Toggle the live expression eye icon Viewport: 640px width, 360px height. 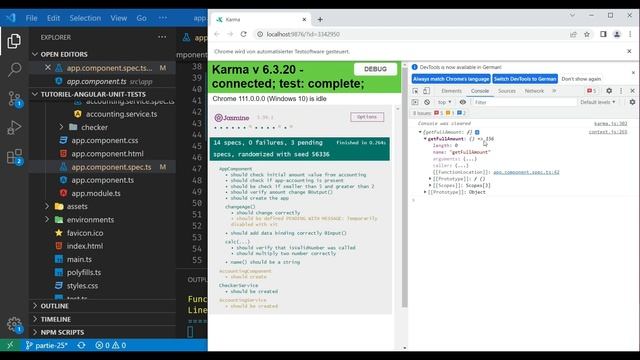pyautogui.click(x=462, y=102)
